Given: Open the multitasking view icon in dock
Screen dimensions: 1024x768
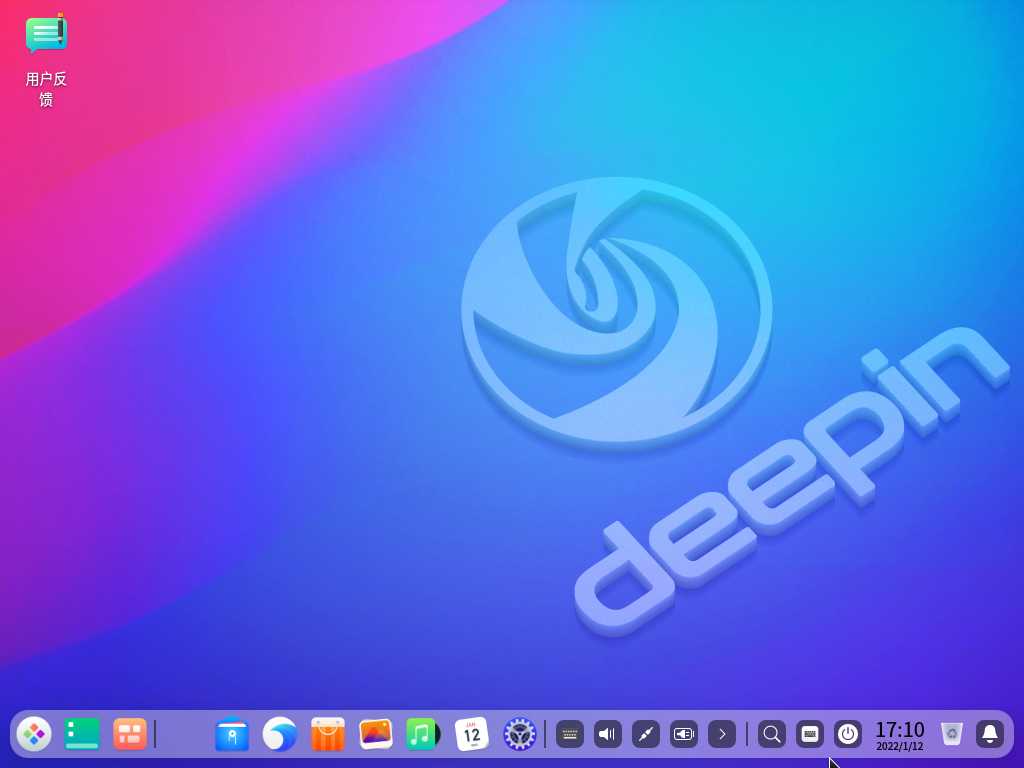Looking at the screenshot, I should (130, 734).
